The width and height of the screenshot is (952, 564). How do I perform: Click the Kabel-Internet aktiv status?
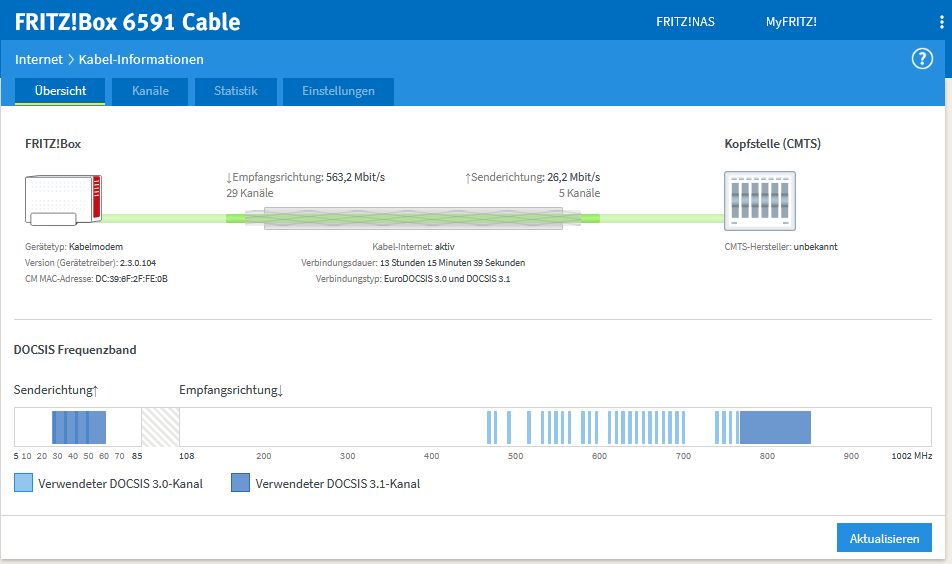(x=413, y=246)
